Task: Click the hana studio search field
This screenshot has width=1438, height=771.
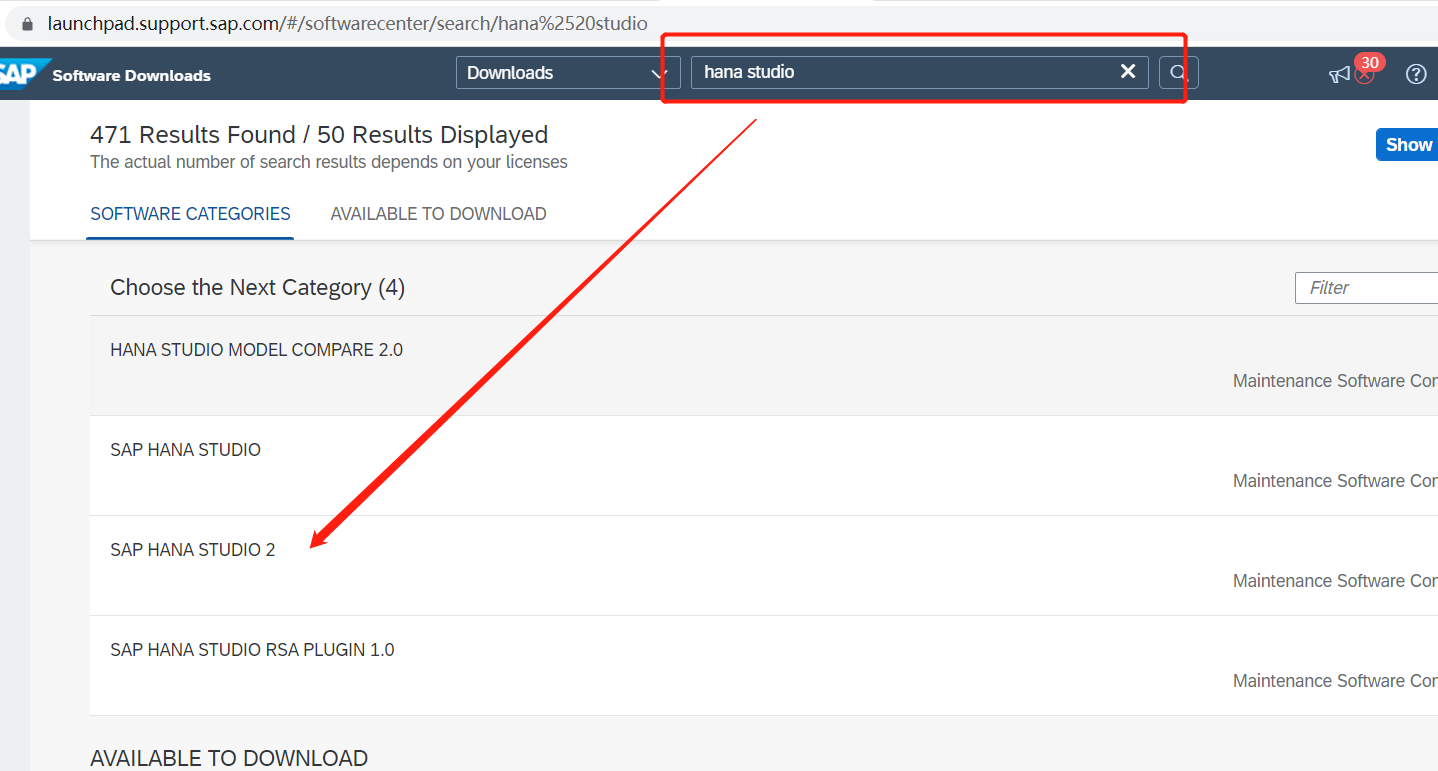Action: coord(900,73)
